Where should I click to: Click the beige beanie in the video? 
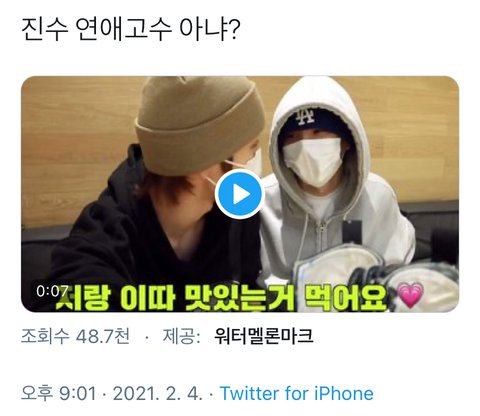coord(199,125)
